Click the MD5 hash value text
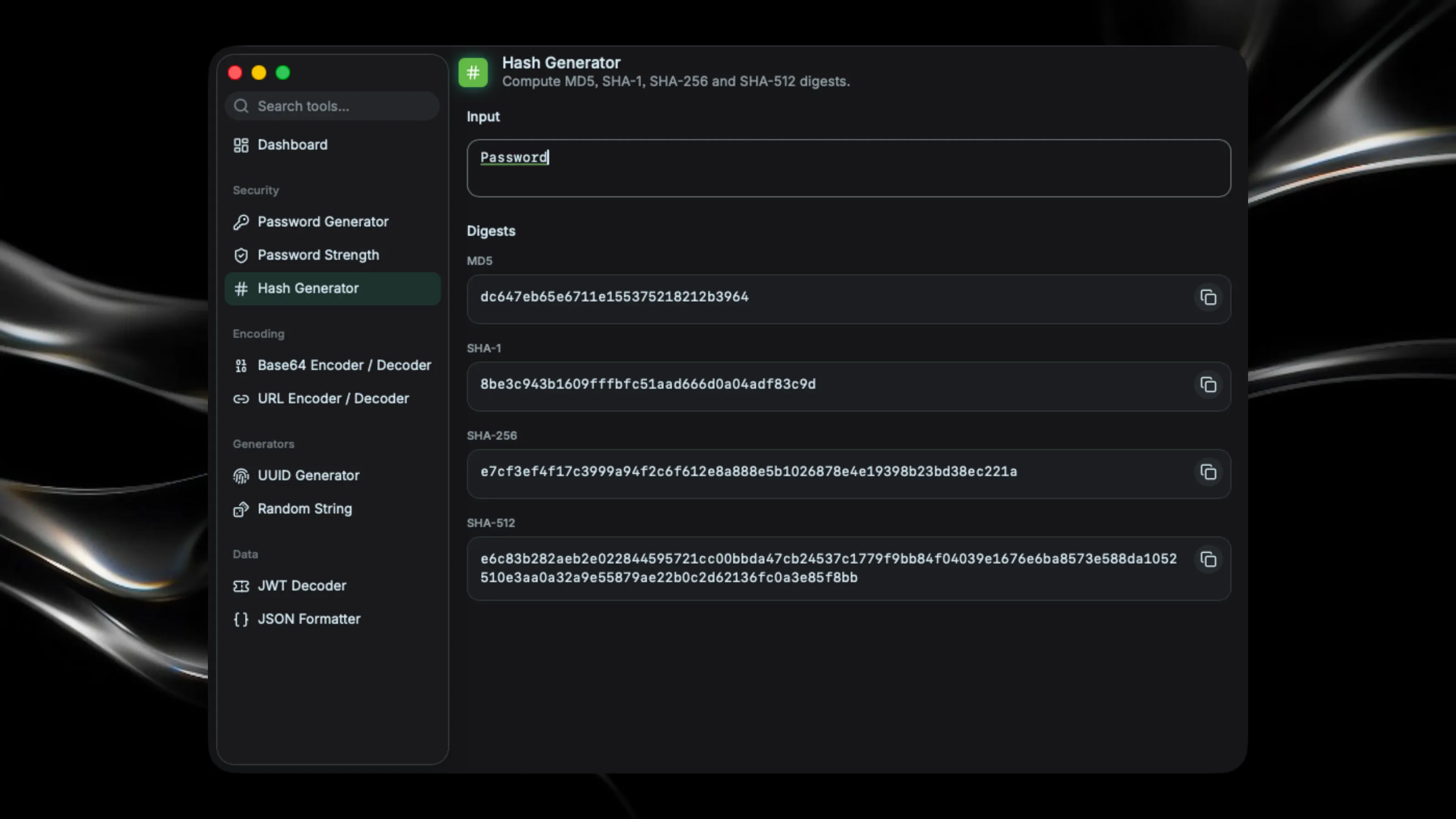Viewport: 1456px width, 819px height. point(614,297)
